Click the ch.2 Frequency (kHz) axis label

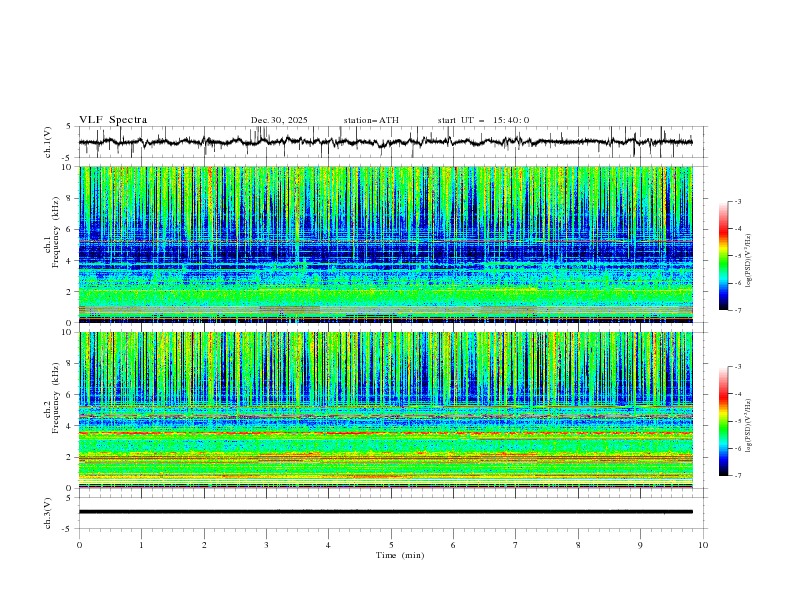pos(52,404)
